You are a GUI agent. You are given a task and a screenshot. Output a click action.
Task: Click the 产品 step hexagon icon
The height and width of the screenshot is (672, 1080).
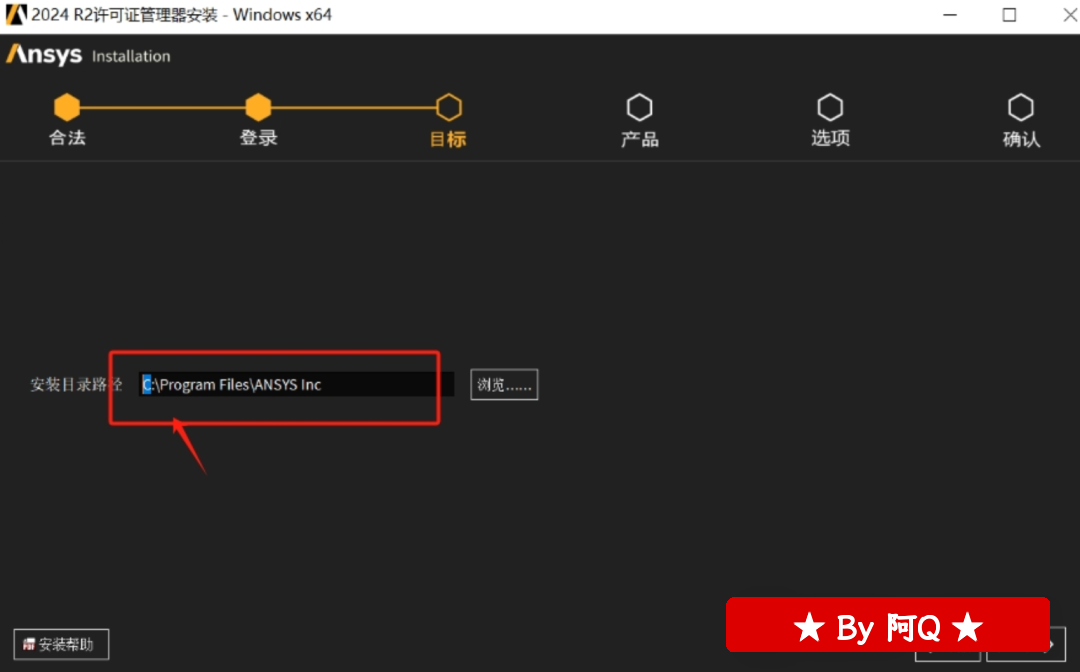point(640,107)
